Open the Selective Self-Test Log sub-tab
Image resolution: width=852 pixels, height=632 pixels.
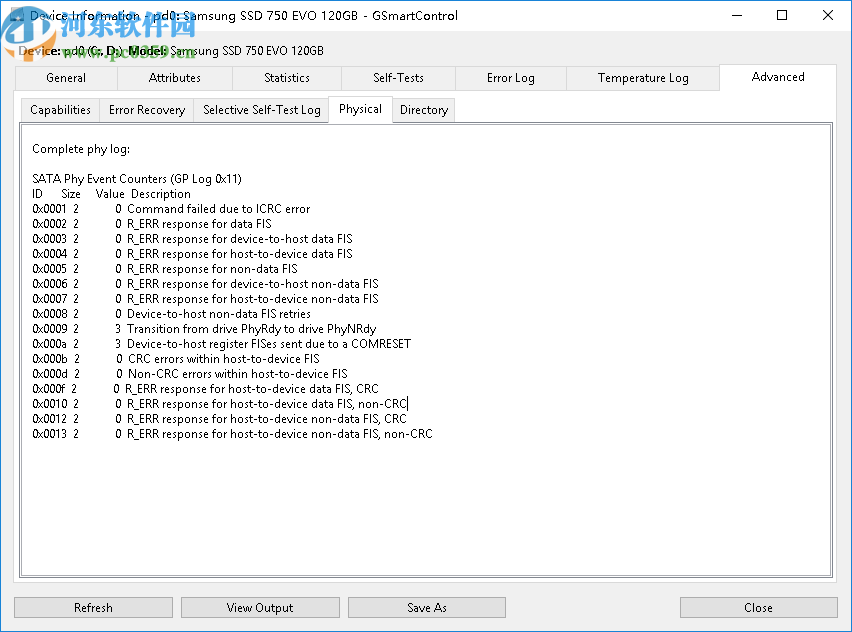(x=261, y=110)
